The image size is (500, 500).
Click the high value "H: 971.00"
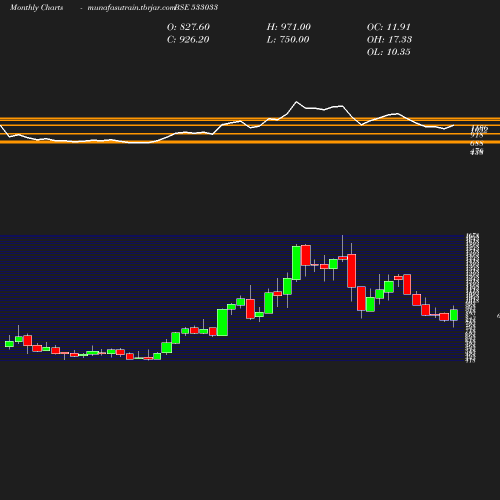coord(289,27)
